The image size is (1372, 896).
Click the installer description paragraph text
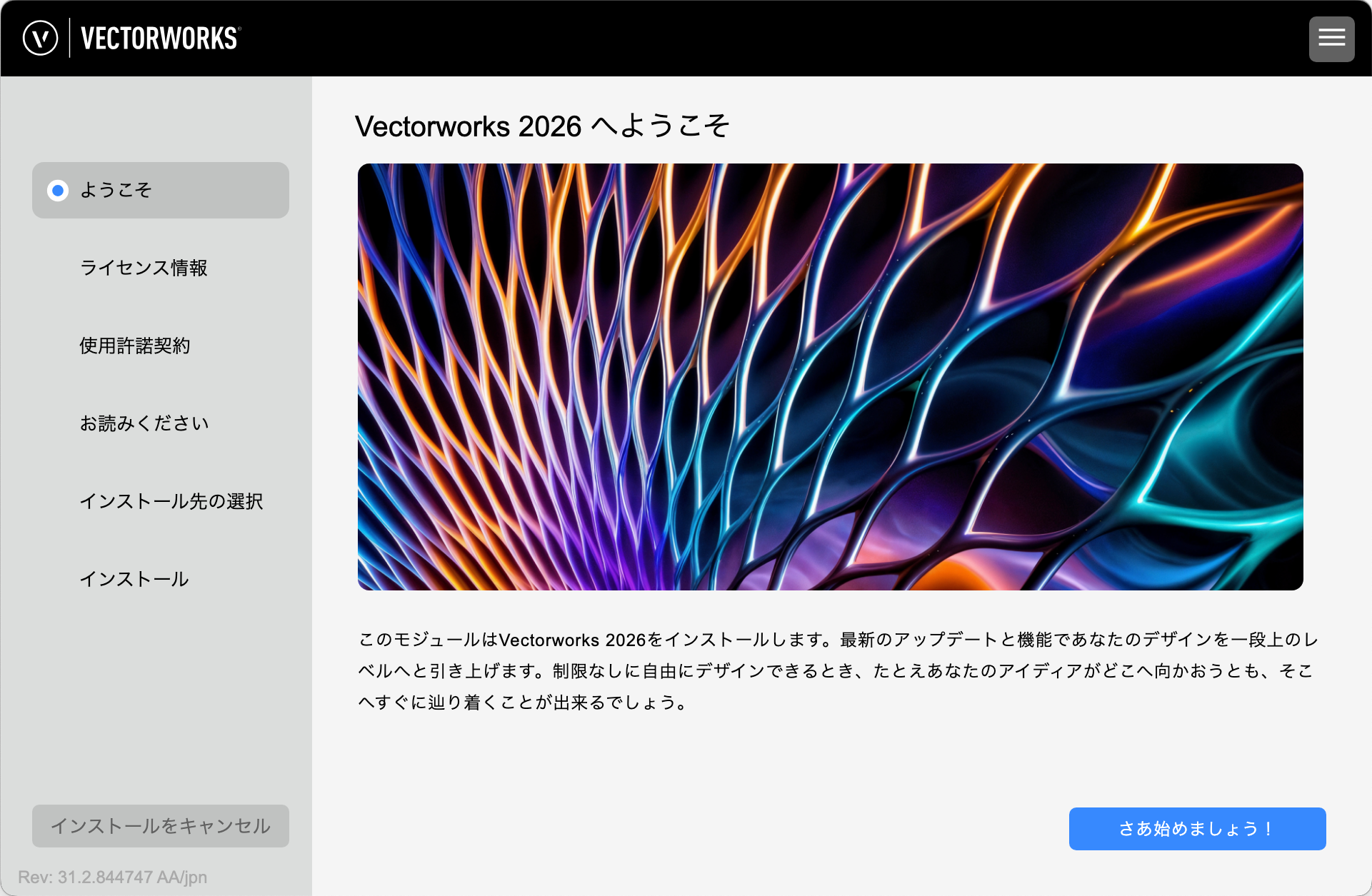pos(836,671)
